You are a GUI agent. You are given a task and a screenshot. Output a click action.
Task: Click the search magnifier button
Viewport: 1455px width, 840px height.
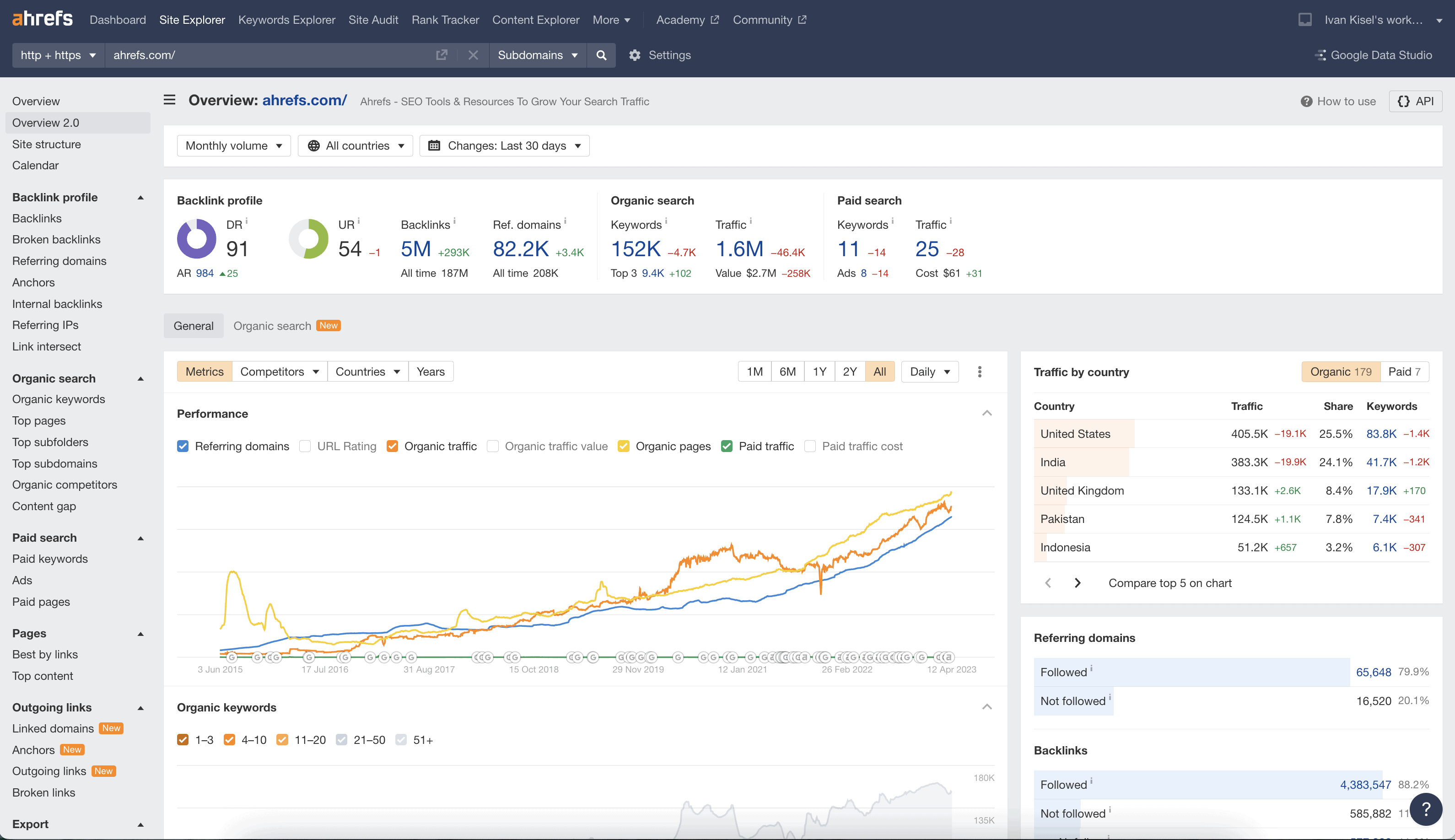601,55
